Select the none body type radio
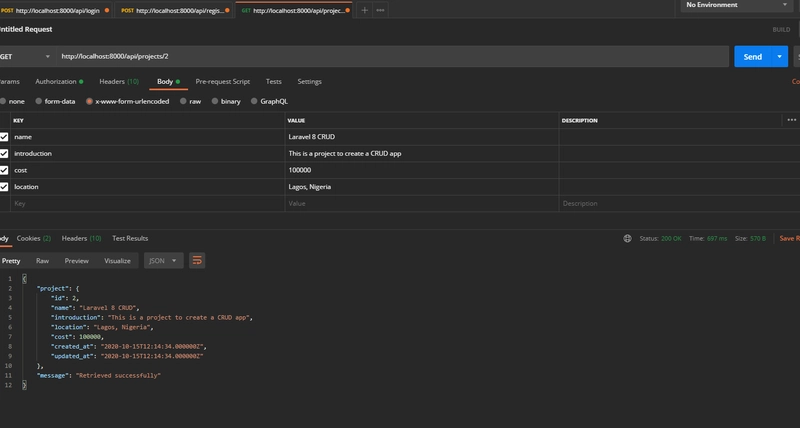 tap(3, 101)
